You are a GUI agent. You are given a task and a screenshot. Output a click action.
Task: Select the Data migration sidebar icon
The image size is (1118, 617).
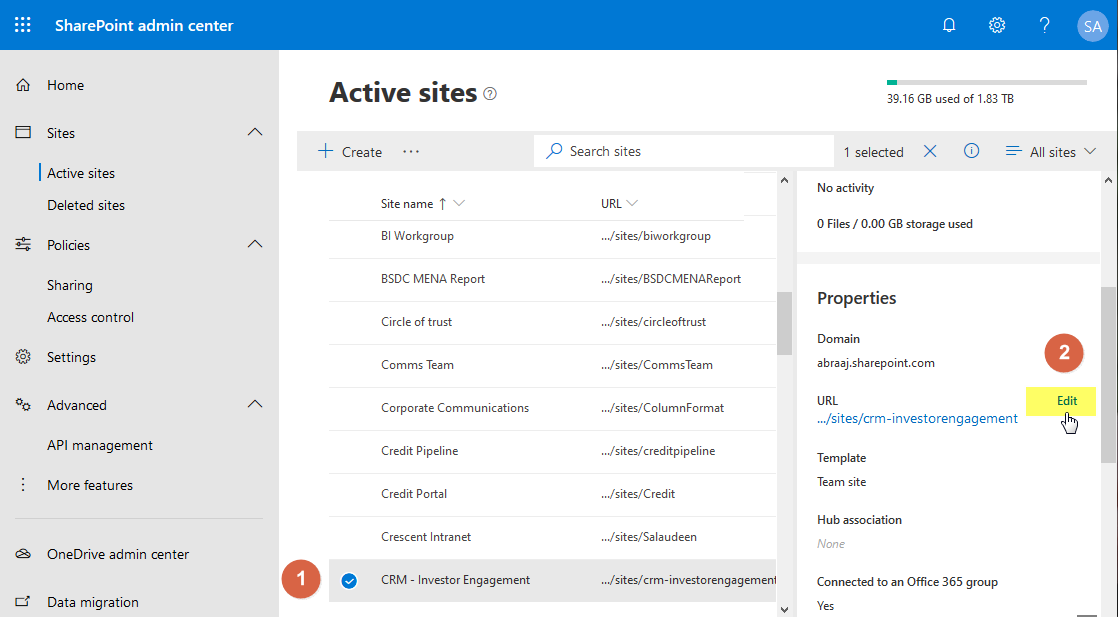[22, 601]
